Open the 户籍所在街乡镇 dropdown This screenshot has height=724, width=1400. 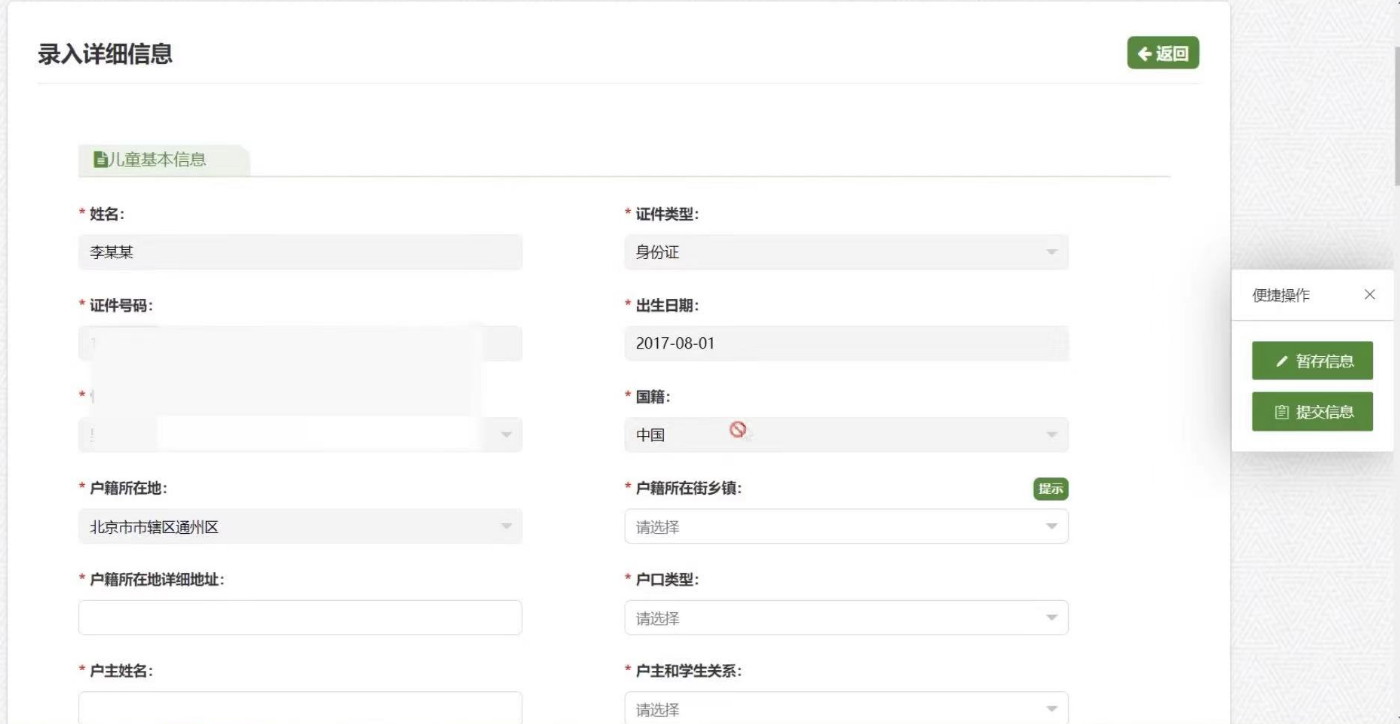pyautogui.click(x=845, y=527)
